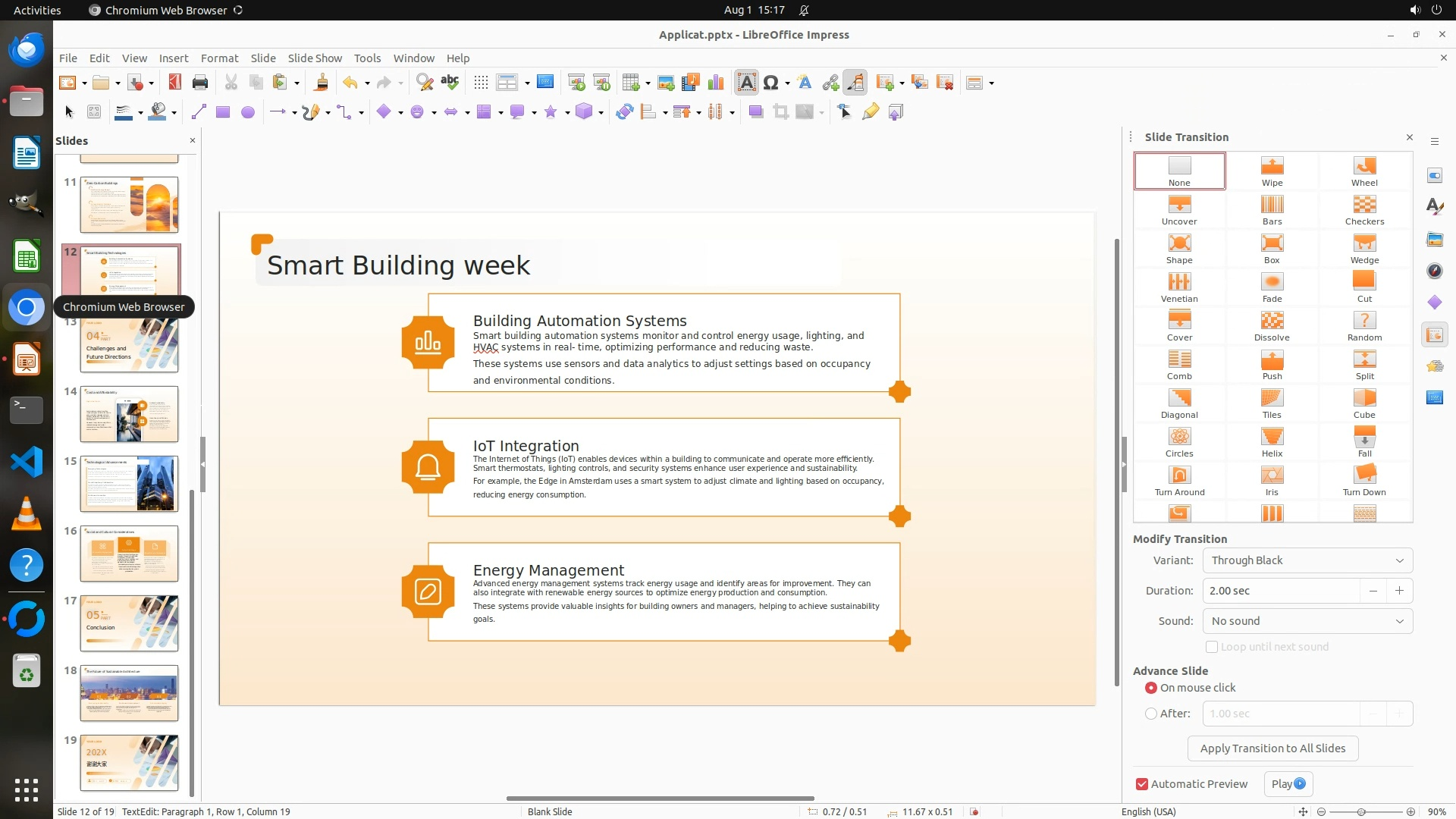Select the Ellipse drawing tool
The width and height of the screenshot is (1456, 819).
click(247, 112)
